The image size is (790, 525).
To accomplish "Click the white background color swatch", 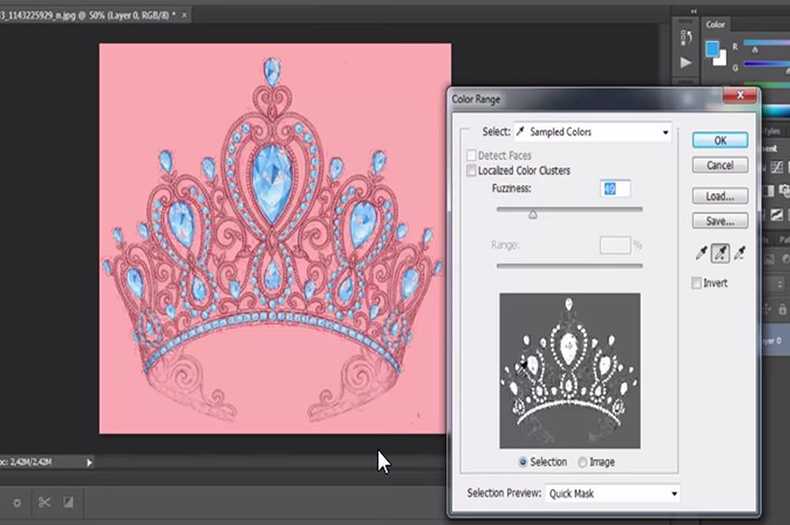I will tap(721, 58).
